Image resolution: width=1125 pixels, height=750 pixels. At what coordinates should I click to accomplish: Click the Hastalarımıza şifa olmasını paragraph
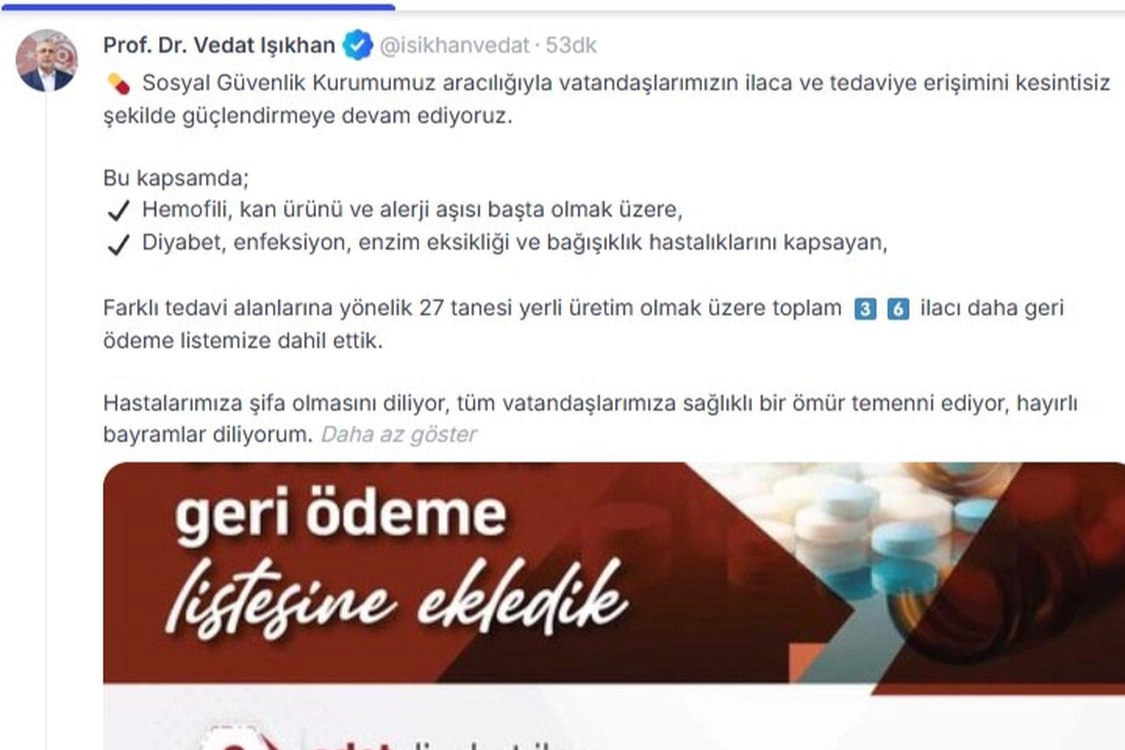tap(590, 418)
